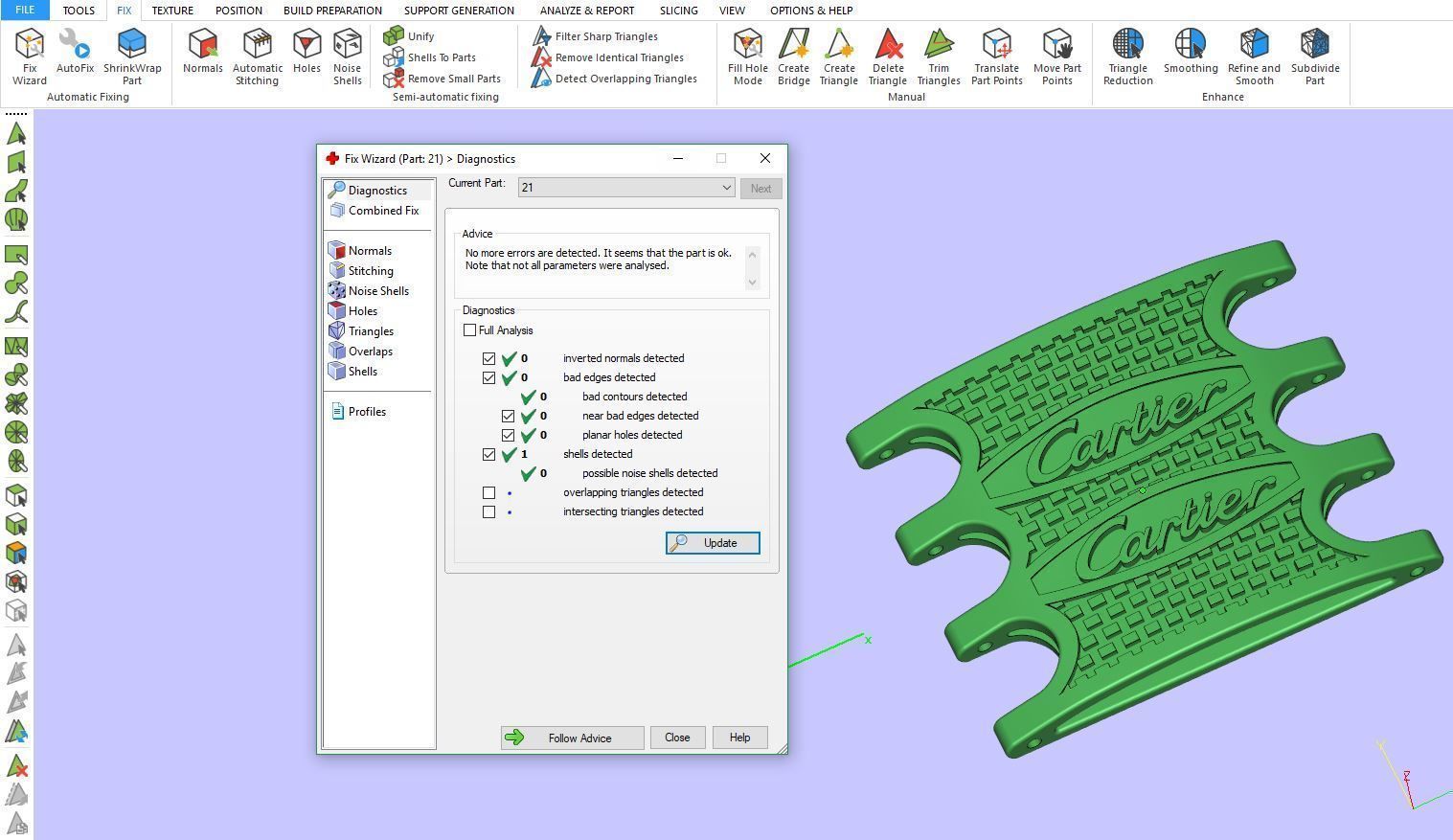This screenshot has height=840, width=1453.
Task: Select the Create Bridge tool
Action: point(794,57)
